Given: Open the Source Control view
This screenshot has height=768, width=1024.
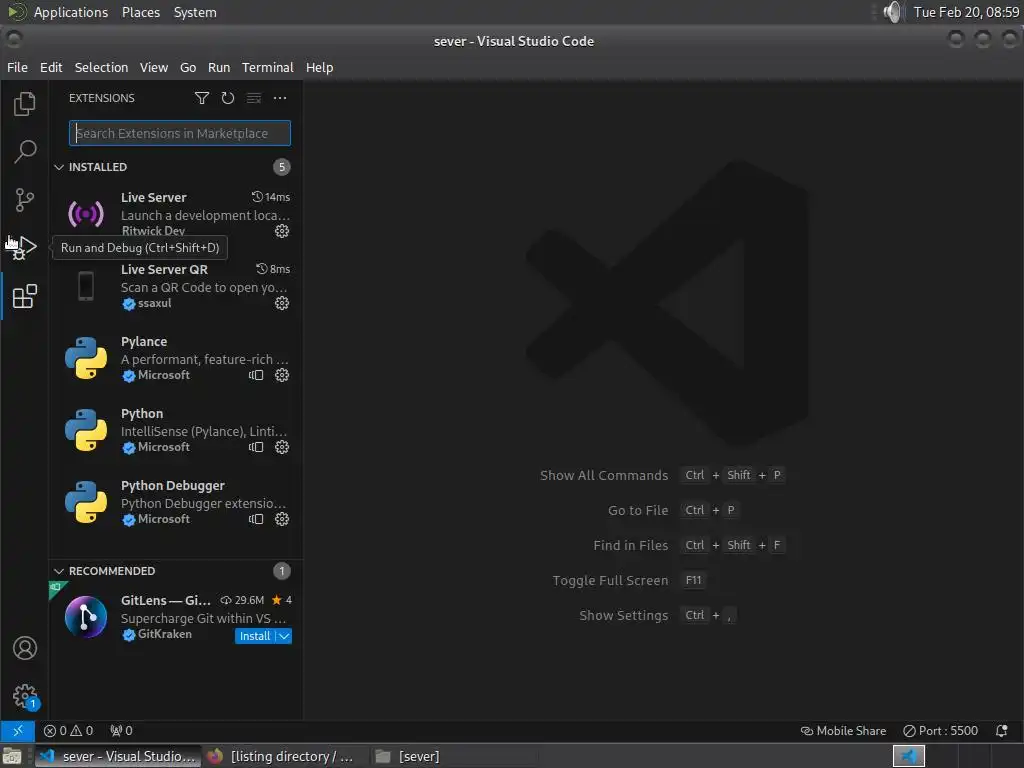Looking at the screenshot, I should (x=24, y=200).
